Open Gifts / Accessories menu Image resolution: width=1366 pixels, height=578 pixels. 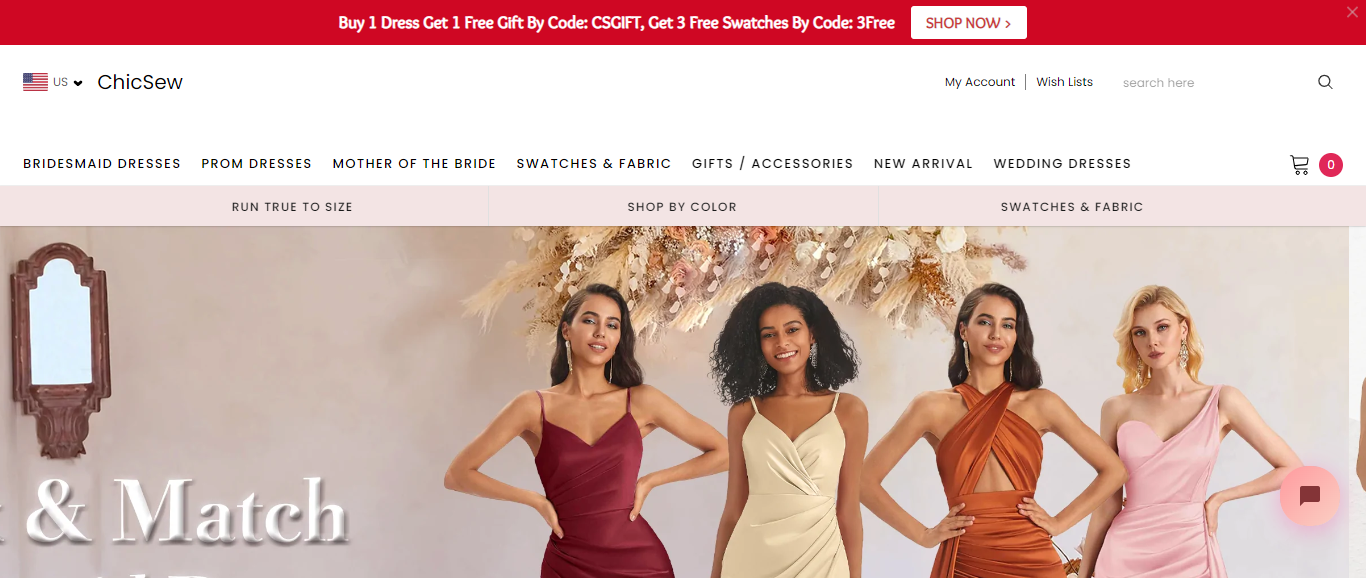coord(772,163)
